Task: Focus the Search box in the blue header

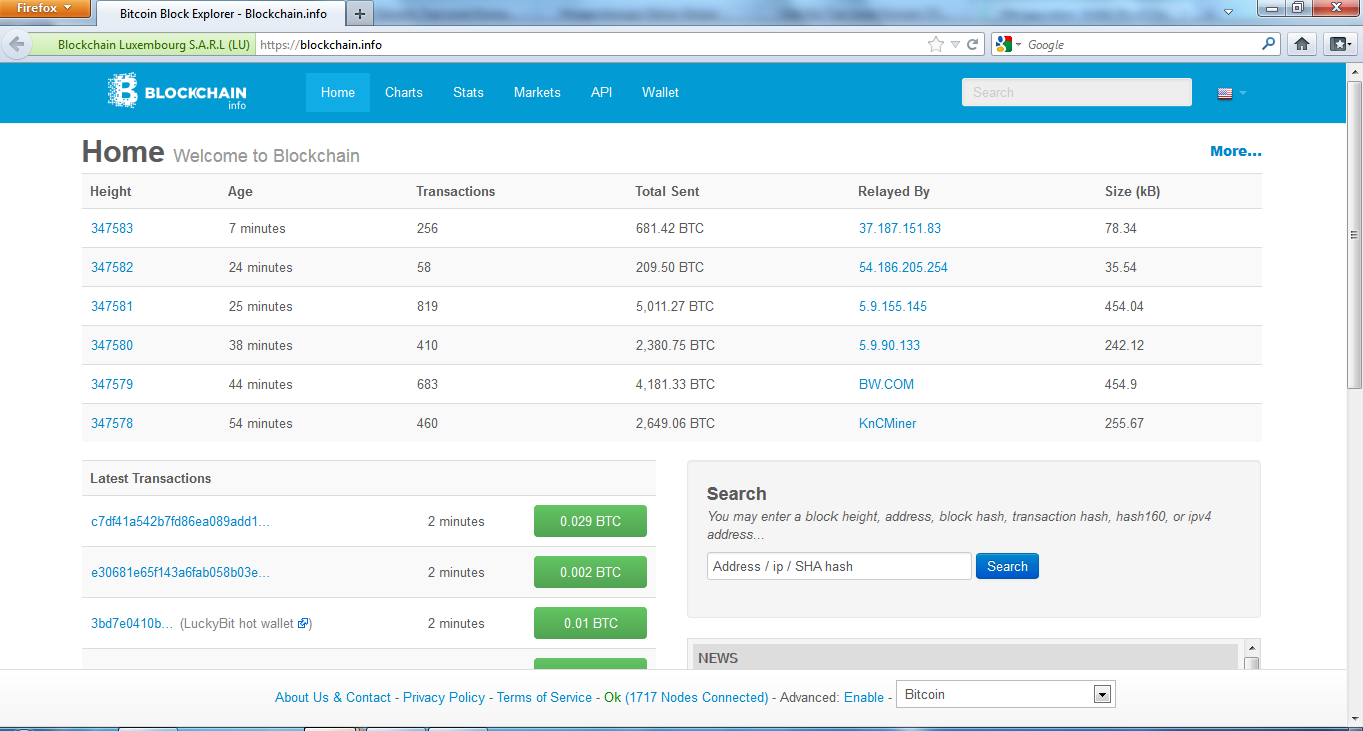Action: (1077, 92)
